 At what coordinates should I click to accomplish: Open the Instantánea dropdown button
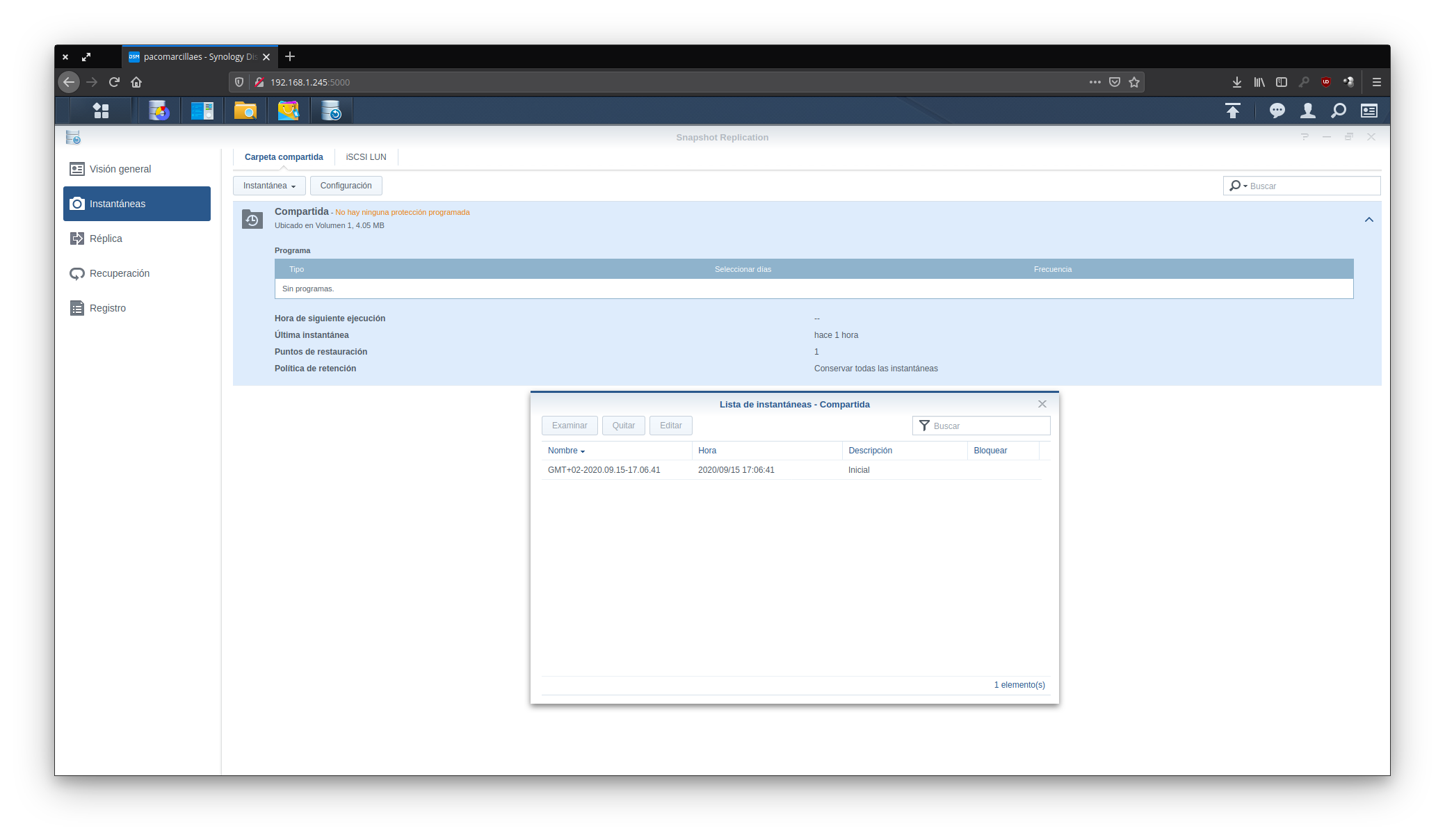[x=269, y=186]
